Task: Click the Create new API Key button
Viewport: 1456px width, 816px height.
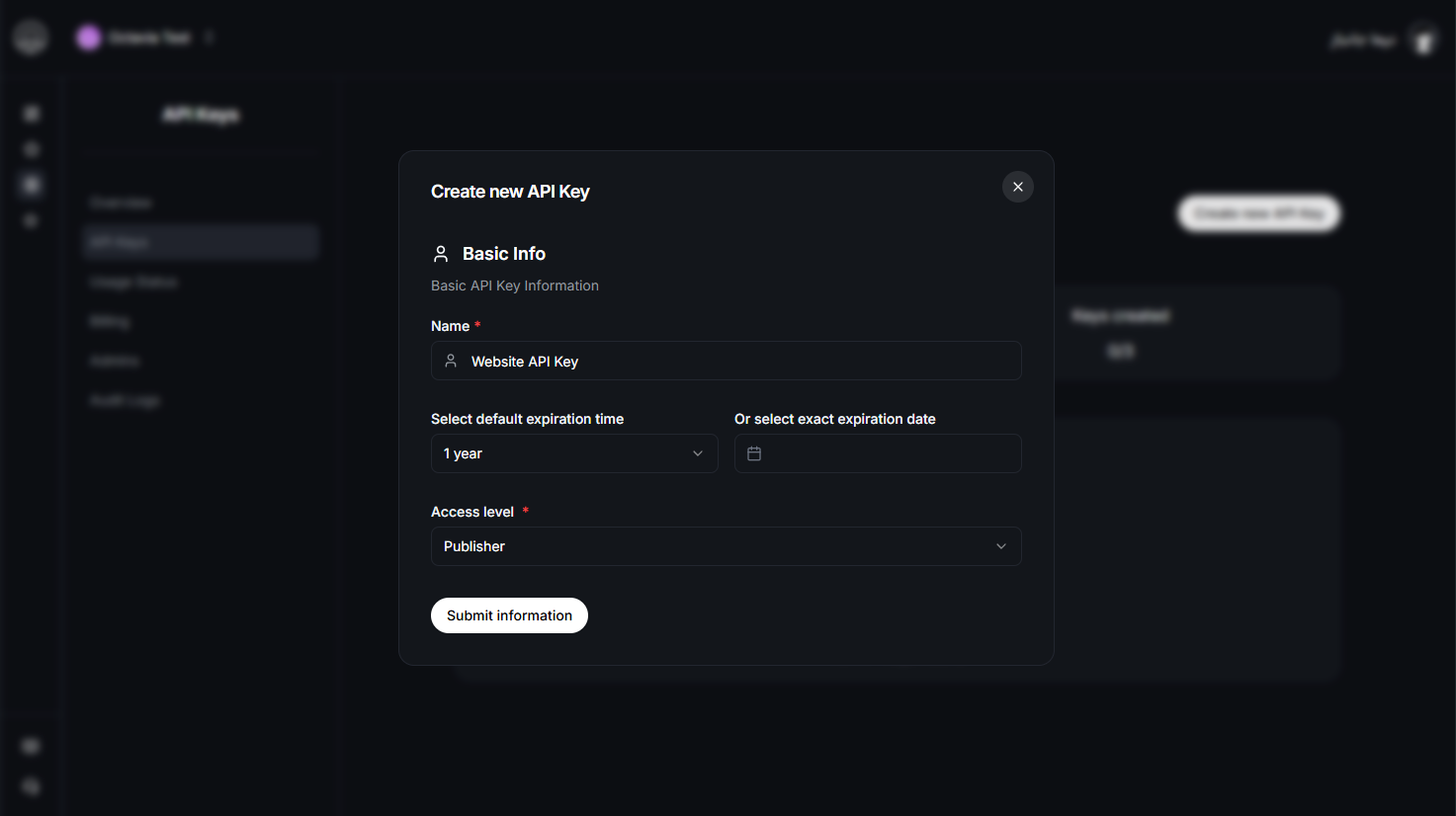Action: (x=1258, y=213)
